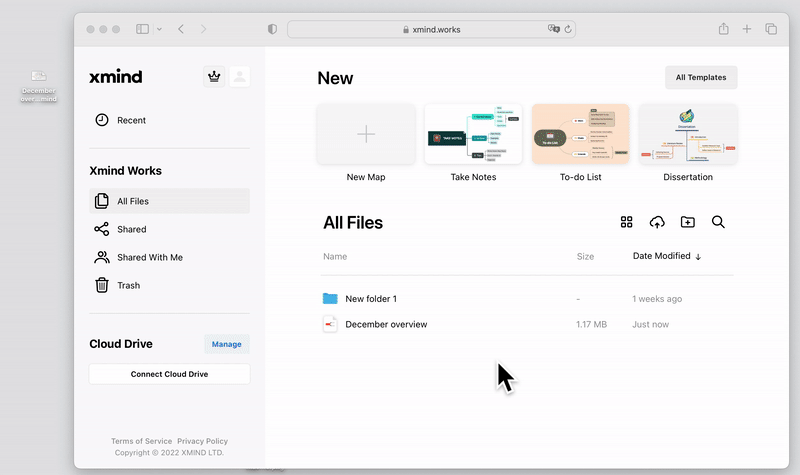The height and width of the screenshot is (475, 800).
Task: Toggle Date Modified sort order
Action: tap(667, 256)
